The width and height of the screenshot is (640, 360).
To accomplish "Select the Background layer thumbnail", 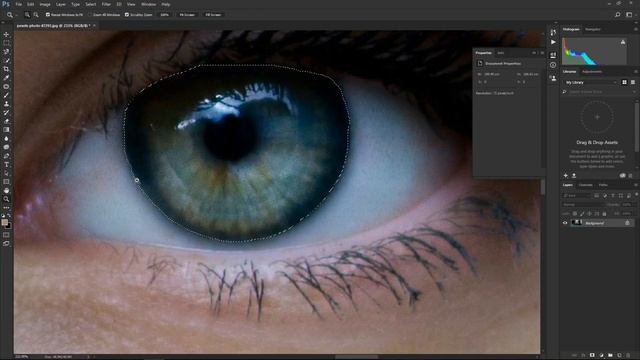I will 577,223.
